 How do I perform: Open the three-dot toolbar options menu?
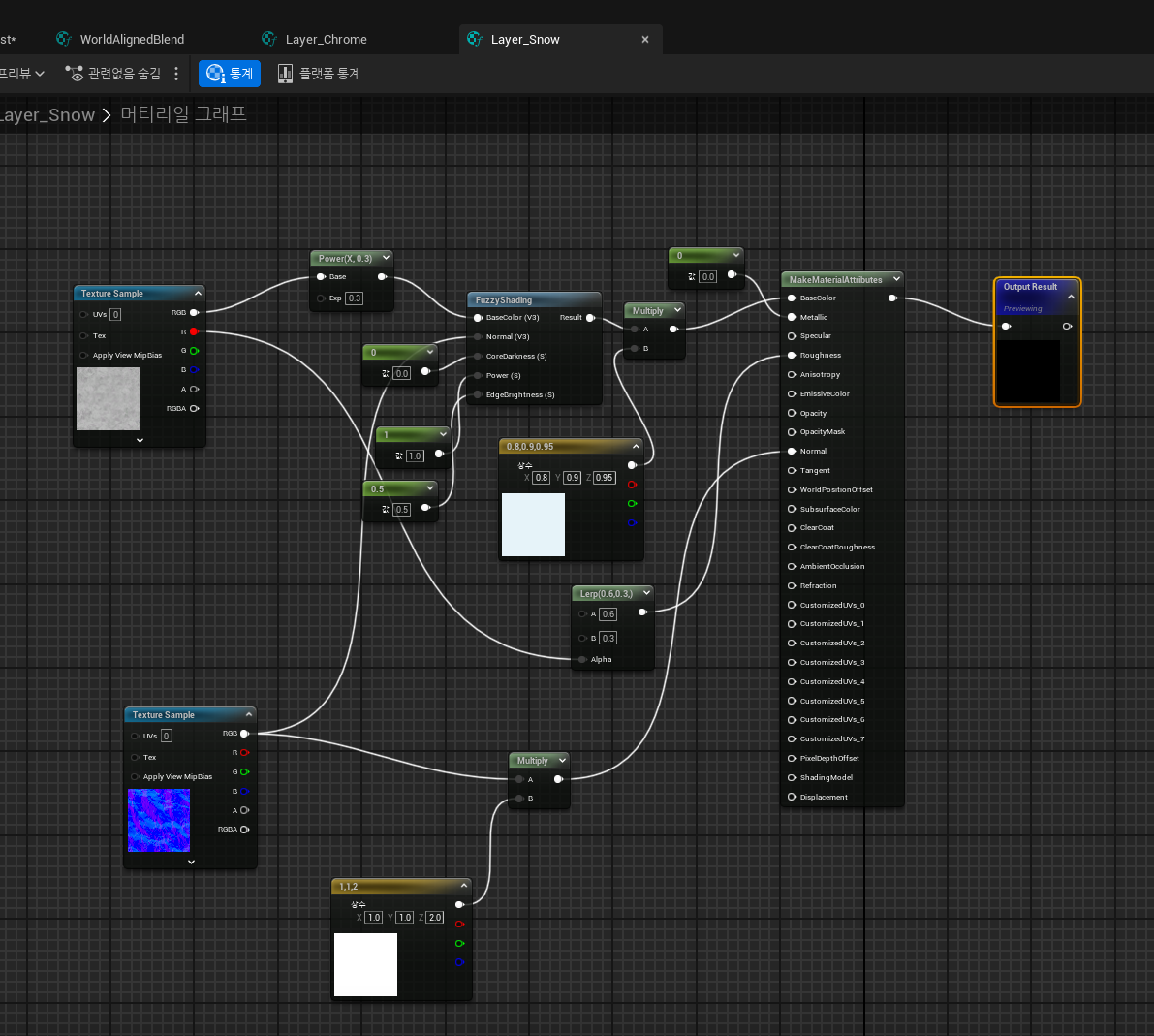[176, 74]
